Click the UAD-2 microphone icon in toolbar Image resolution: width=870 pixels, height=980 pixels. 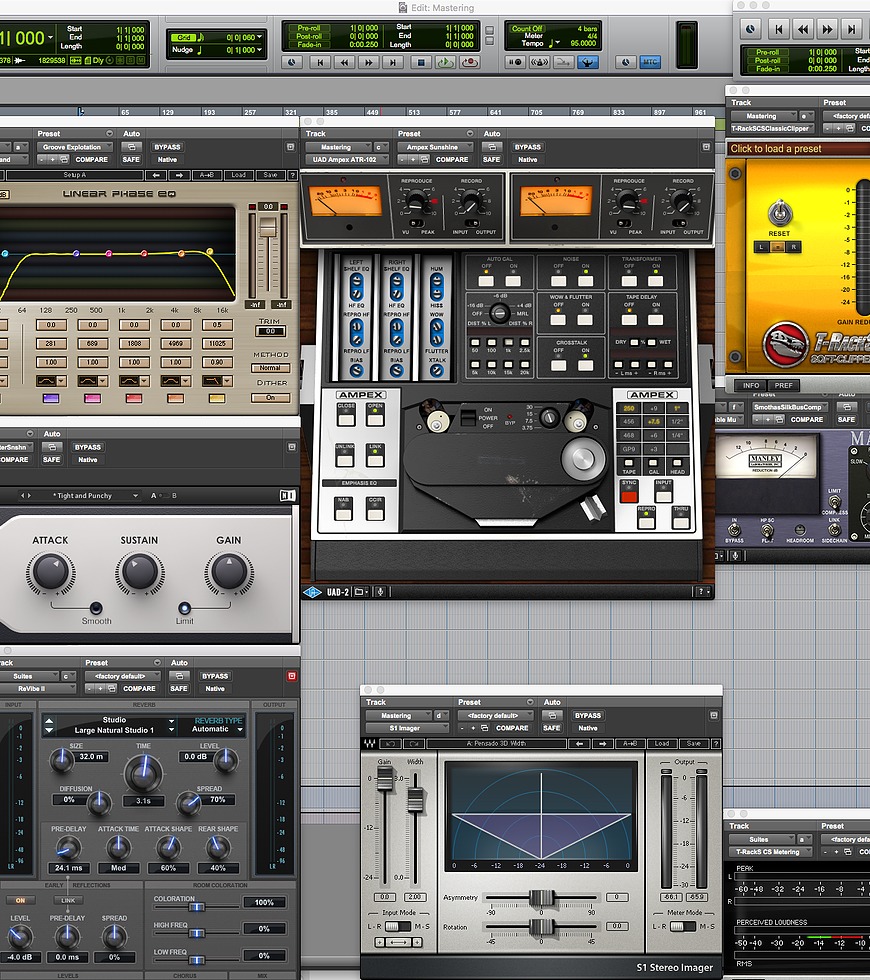click(x=380, y=591)
